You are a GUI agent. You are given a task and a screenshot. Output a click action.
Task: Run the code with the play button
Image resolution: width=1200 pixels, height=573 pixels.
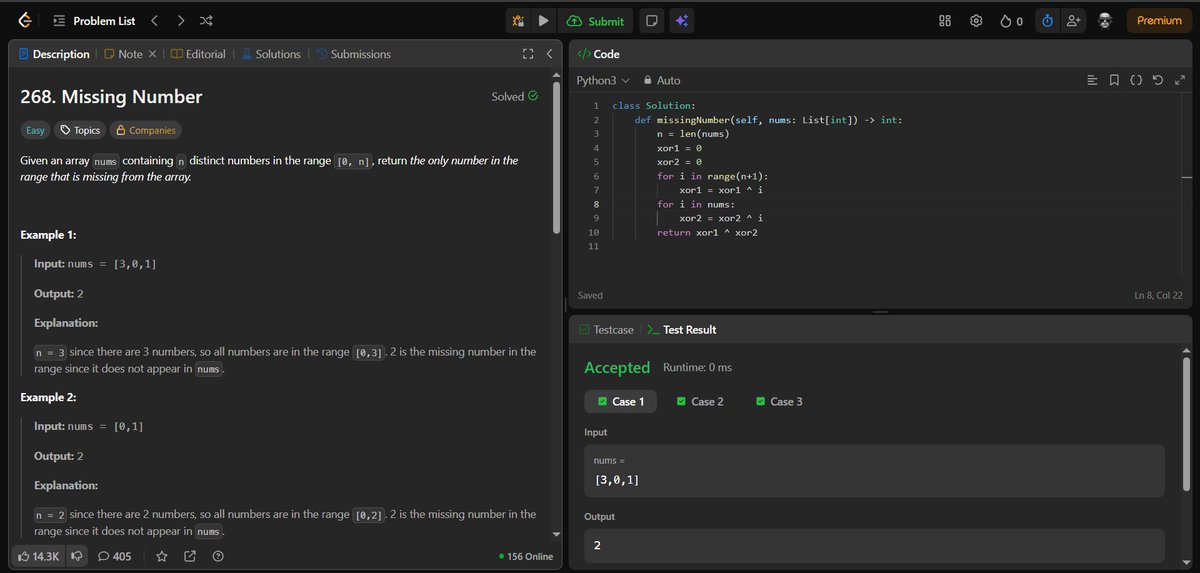pos(543,21)
